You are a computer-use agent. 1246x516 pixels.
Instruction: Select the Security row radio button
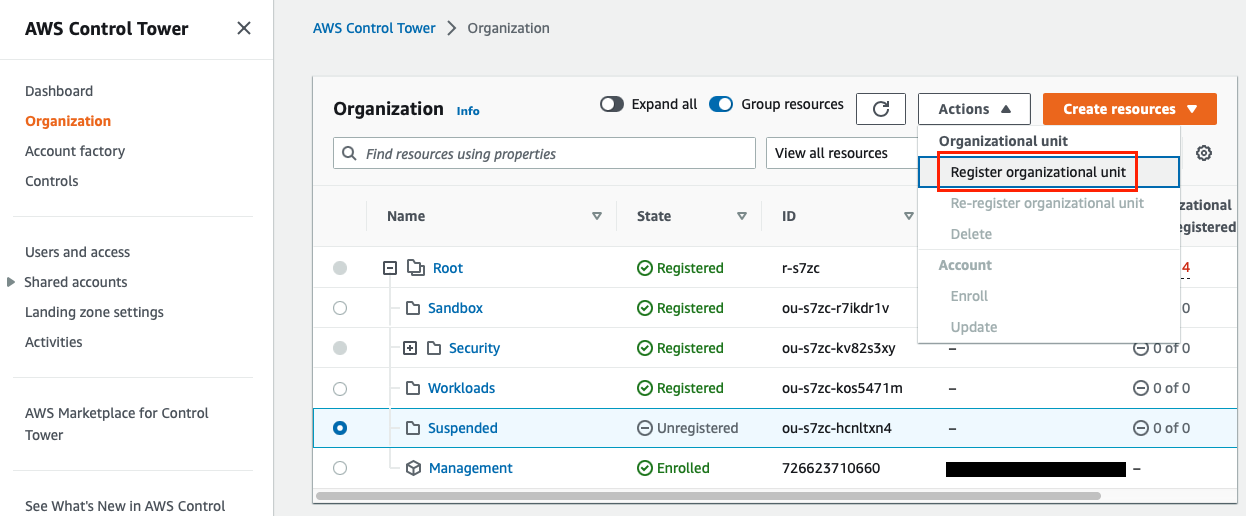[340, 348]
